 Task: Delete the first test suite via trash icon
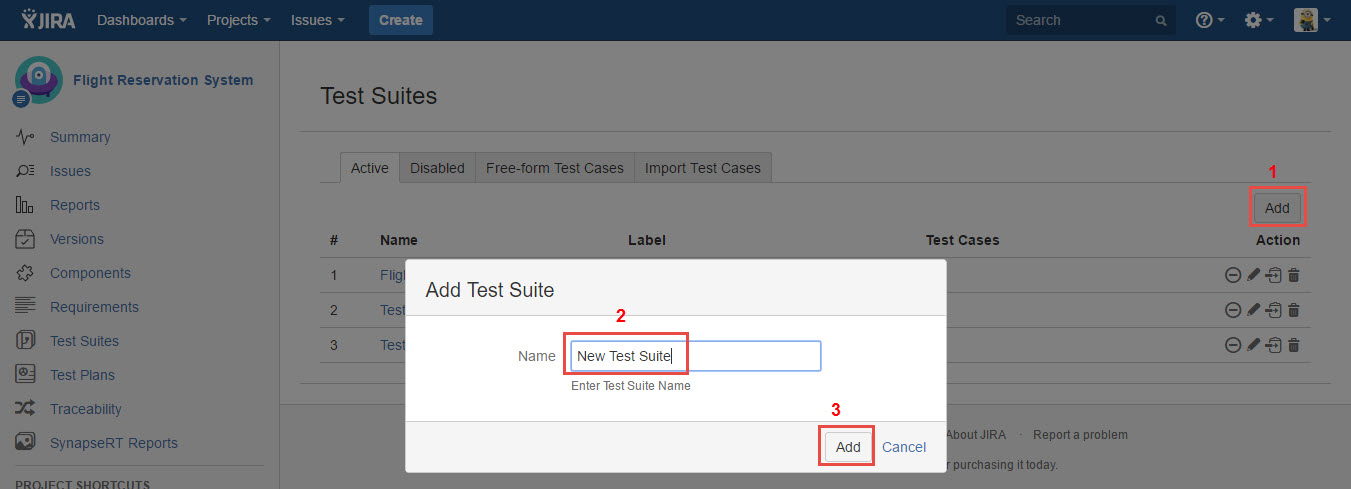[1293, 275]
